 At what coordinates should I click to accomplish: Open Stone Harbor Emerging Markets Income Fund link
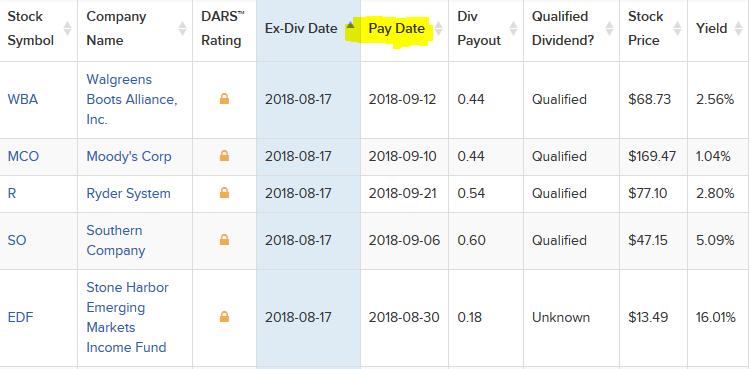(x=128, y=317)
